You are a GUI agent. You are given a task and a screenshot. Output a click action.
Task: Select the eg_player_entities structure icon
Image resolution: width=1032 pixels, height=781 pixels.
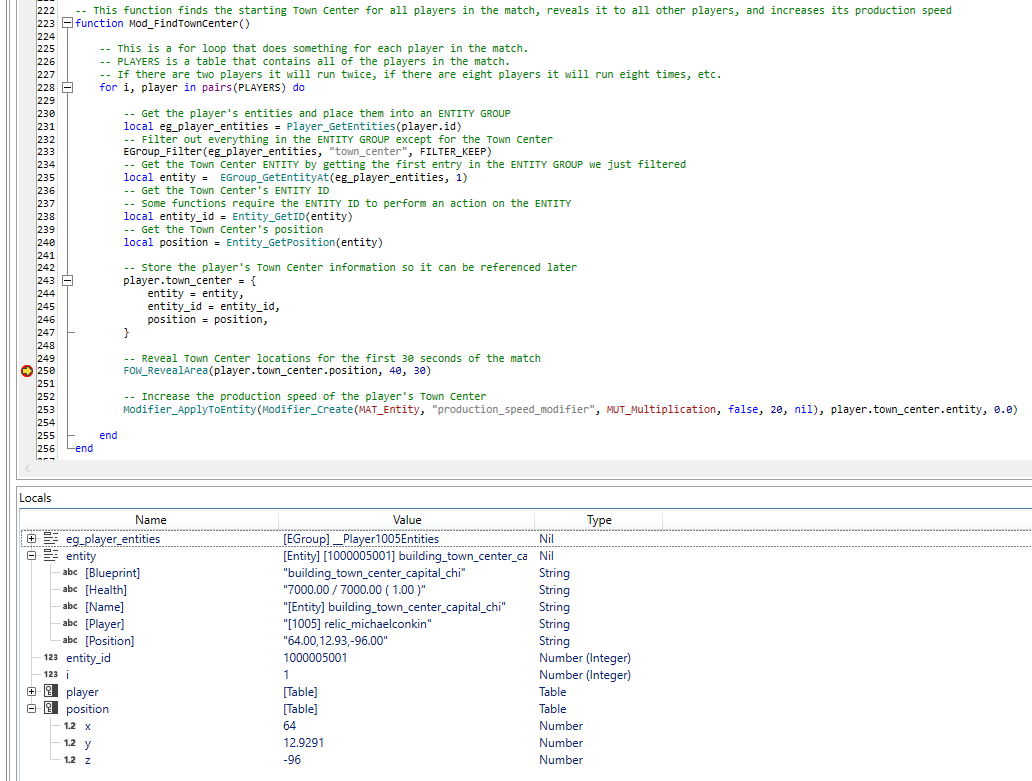[51, 539]
